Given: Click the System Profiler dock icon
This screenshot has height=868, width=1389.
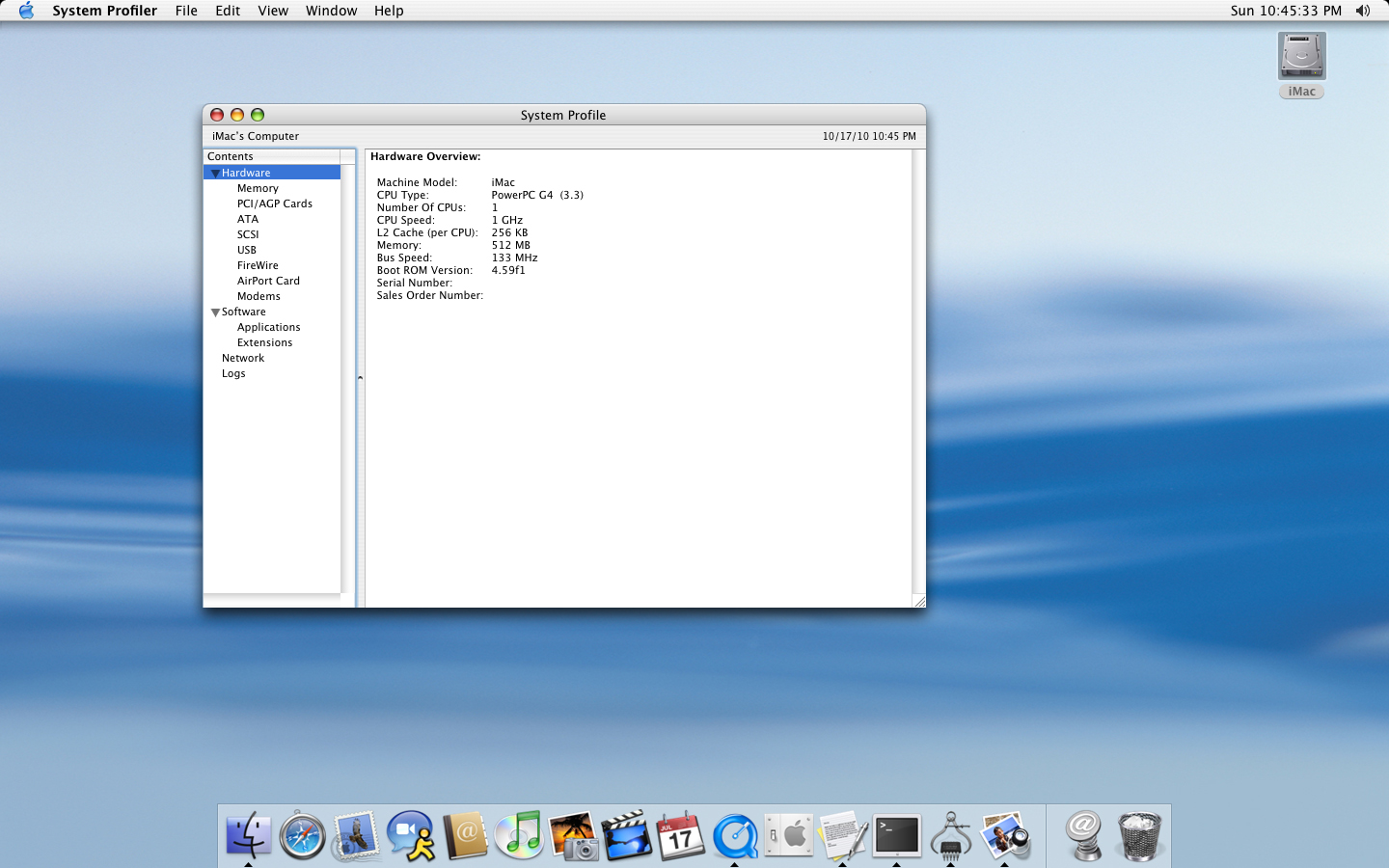Looking at the screenshot, I should [x=951, y=835].
